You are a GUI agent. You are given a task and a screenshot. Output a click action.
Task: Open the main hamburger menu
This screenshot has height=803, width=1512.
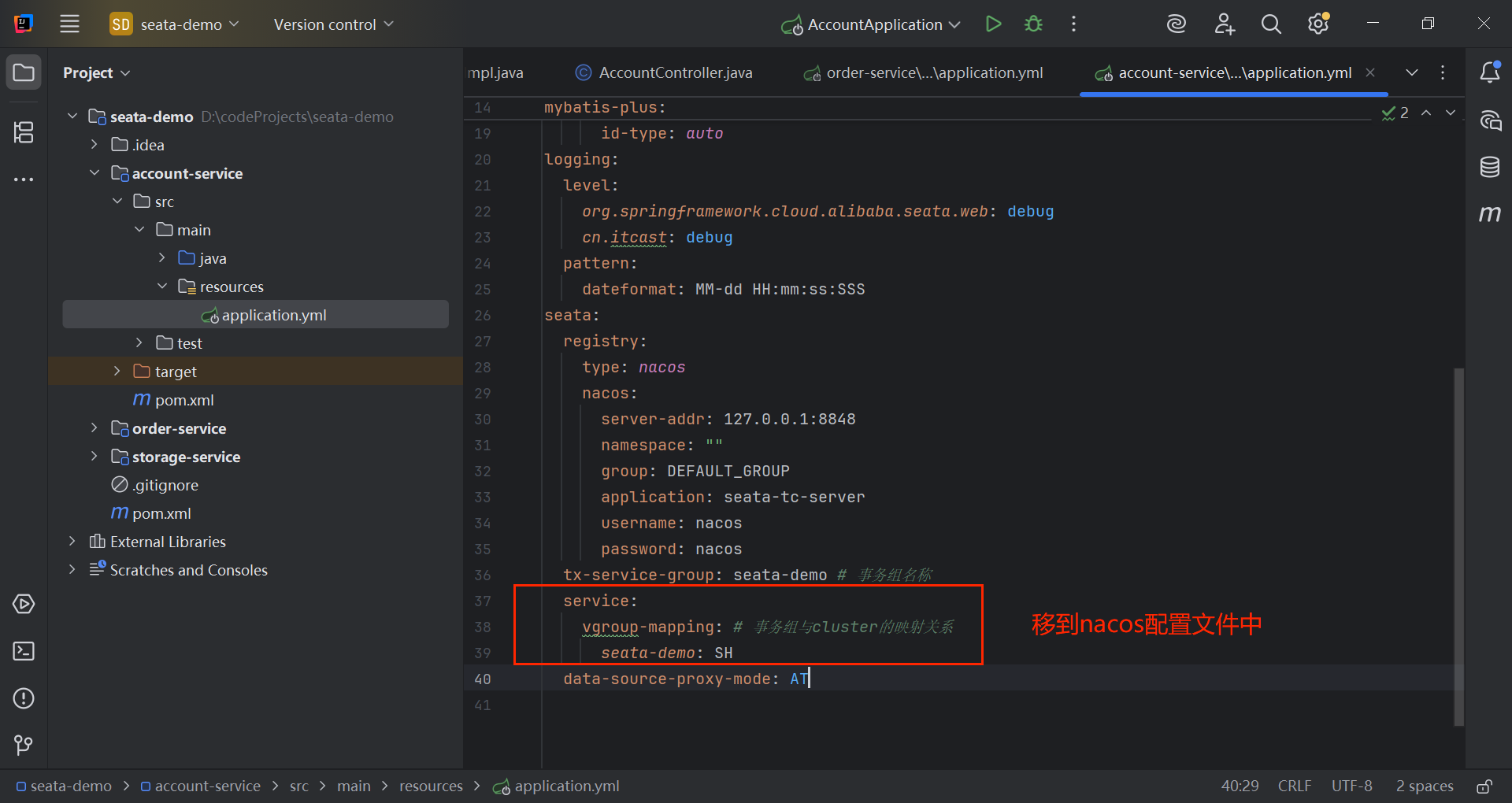pos(69,24)
